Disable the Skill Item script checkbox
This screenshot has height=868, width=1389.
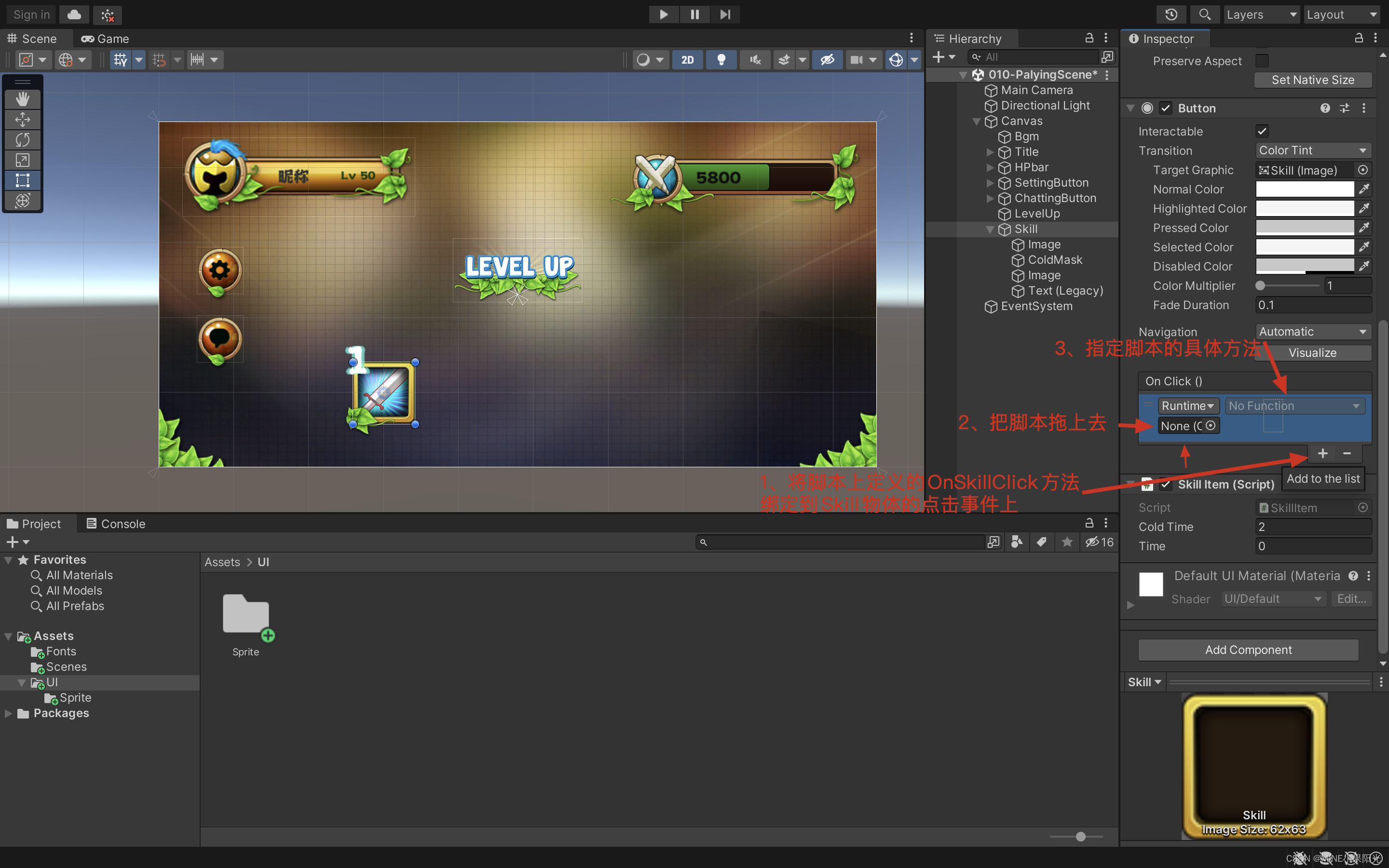click(x=1166, y=485)
